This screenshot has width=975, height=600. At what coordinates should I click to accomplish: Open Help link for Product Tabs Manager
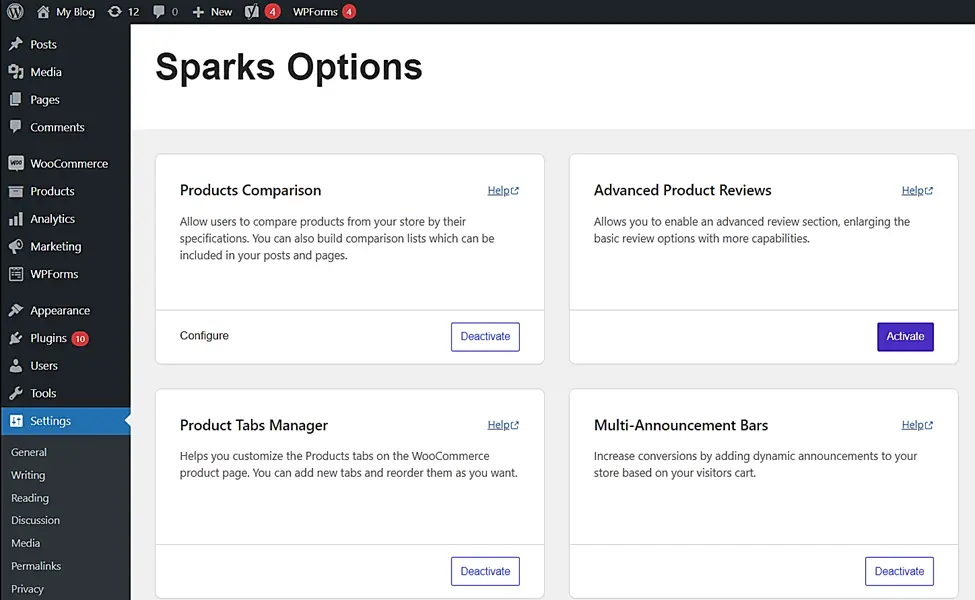(502, 425)
